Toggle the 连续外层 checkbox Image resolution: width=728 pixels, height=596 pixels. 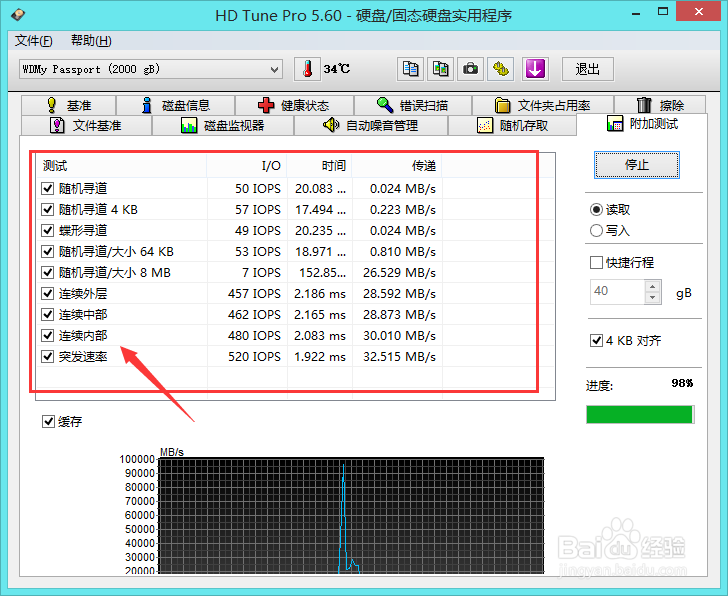click(x=47, y=293)
